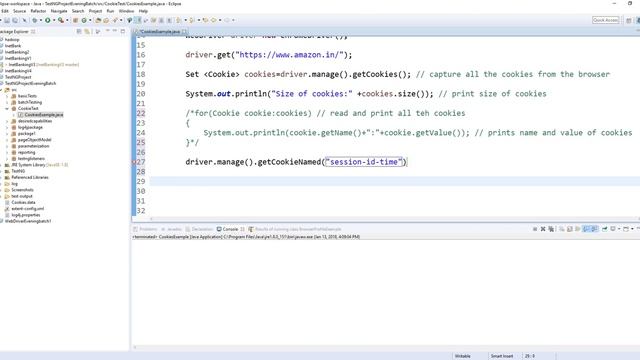Click the Back navigation arrow icon
The width and height of the screenshot is (640, 360).
pyautogui.click(x=213, y=20)
